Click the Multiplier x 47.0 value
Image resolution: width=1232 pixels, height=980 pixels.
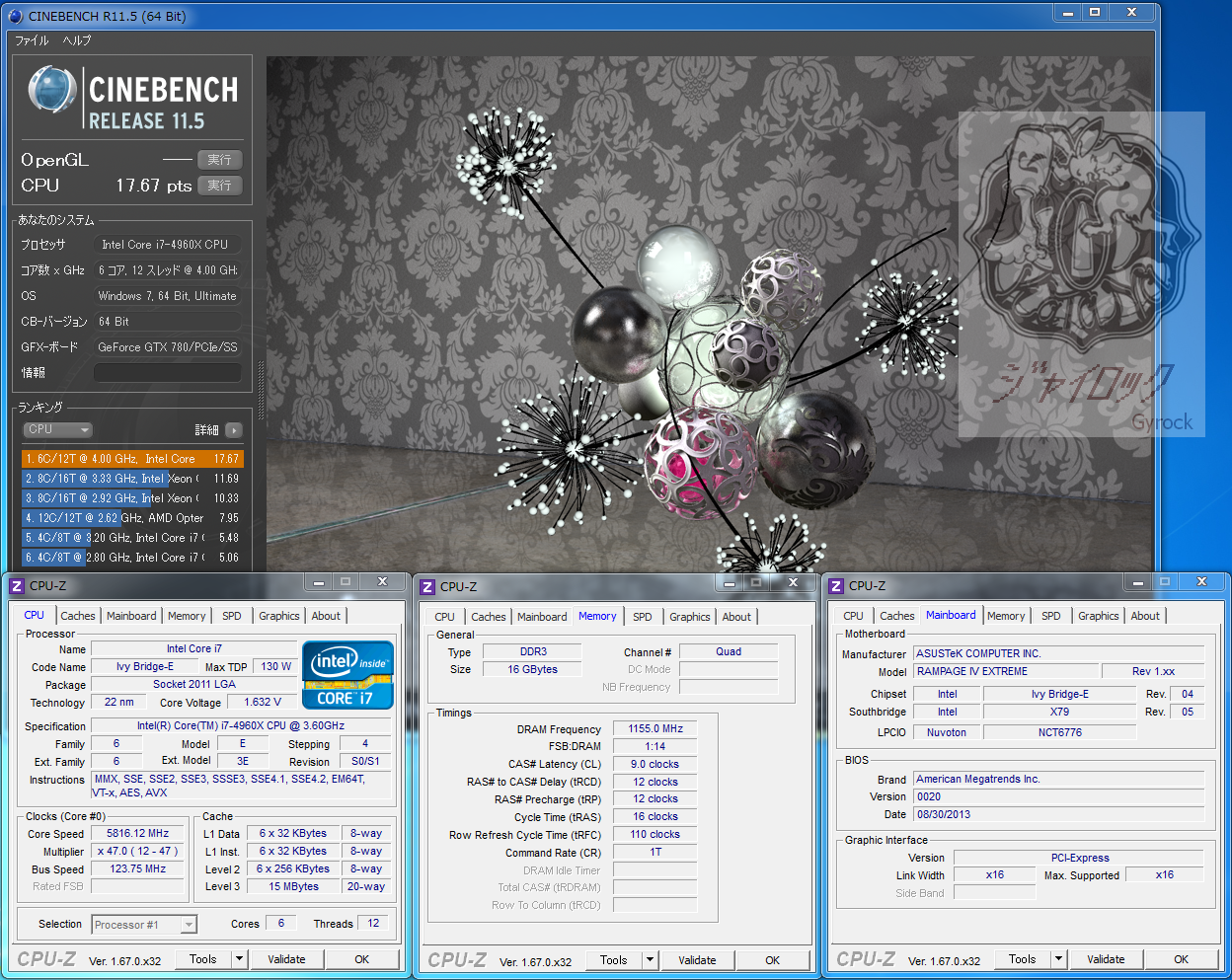point(137,852)
